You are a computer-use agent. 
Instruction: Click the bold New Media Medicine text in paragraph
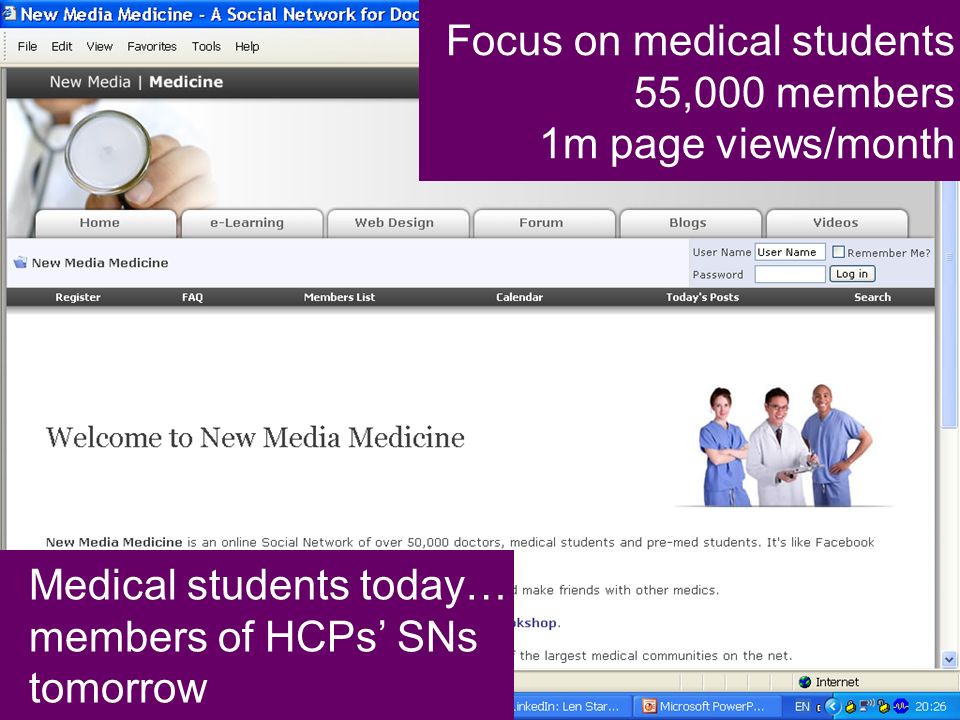(114, 542)
